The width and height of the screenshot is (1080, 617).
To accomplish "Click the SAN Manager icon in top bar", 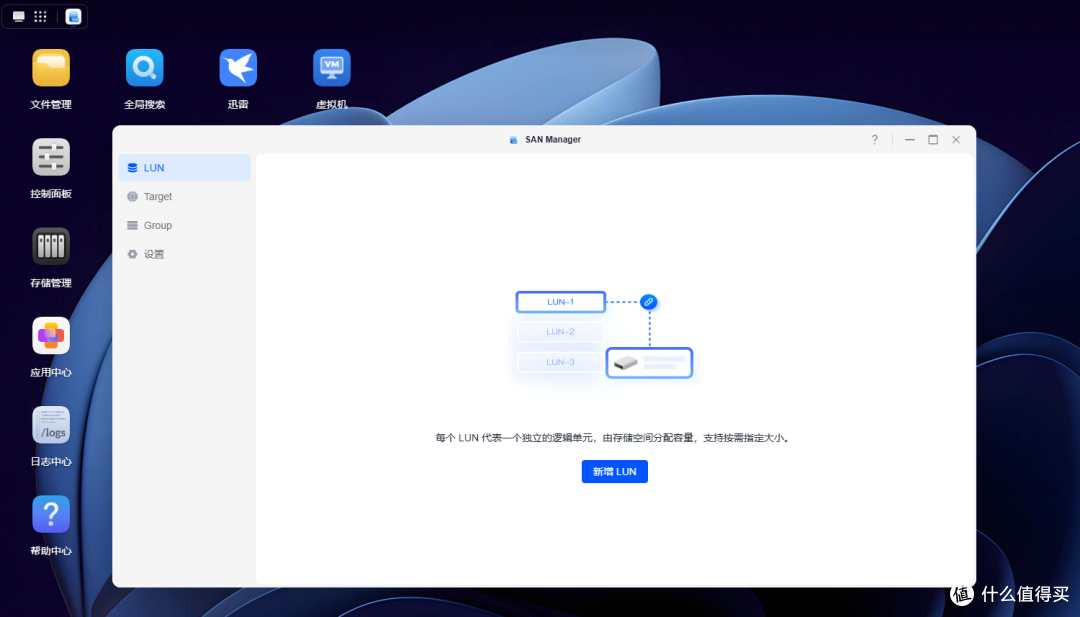I will (74, 17).
